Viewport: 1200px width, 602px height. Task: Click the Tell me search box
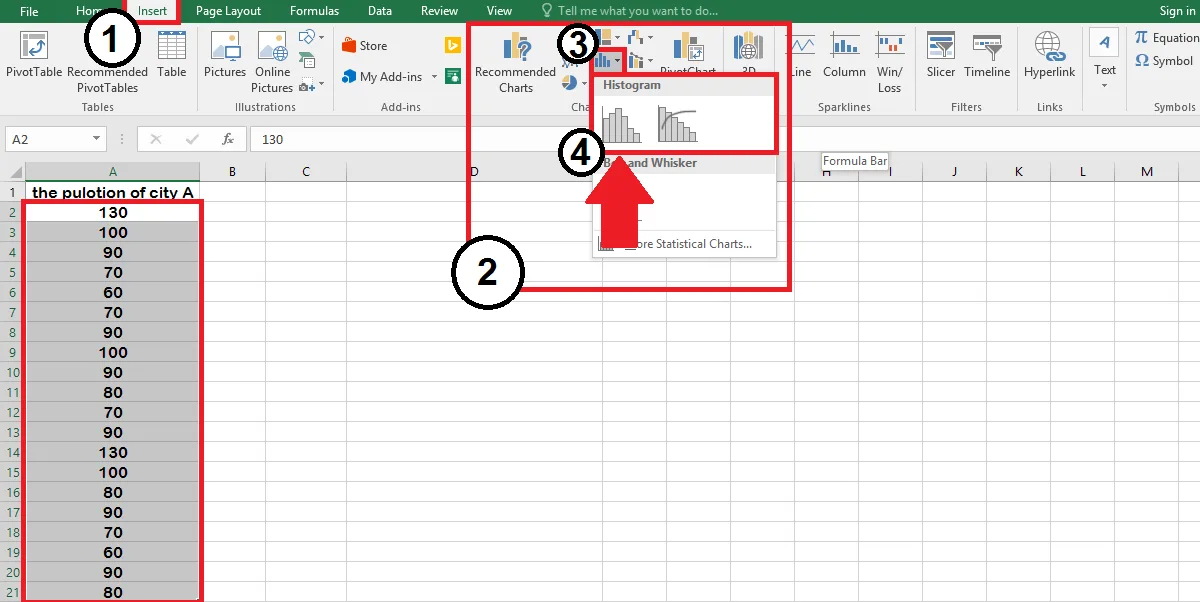tap(629, 11)
